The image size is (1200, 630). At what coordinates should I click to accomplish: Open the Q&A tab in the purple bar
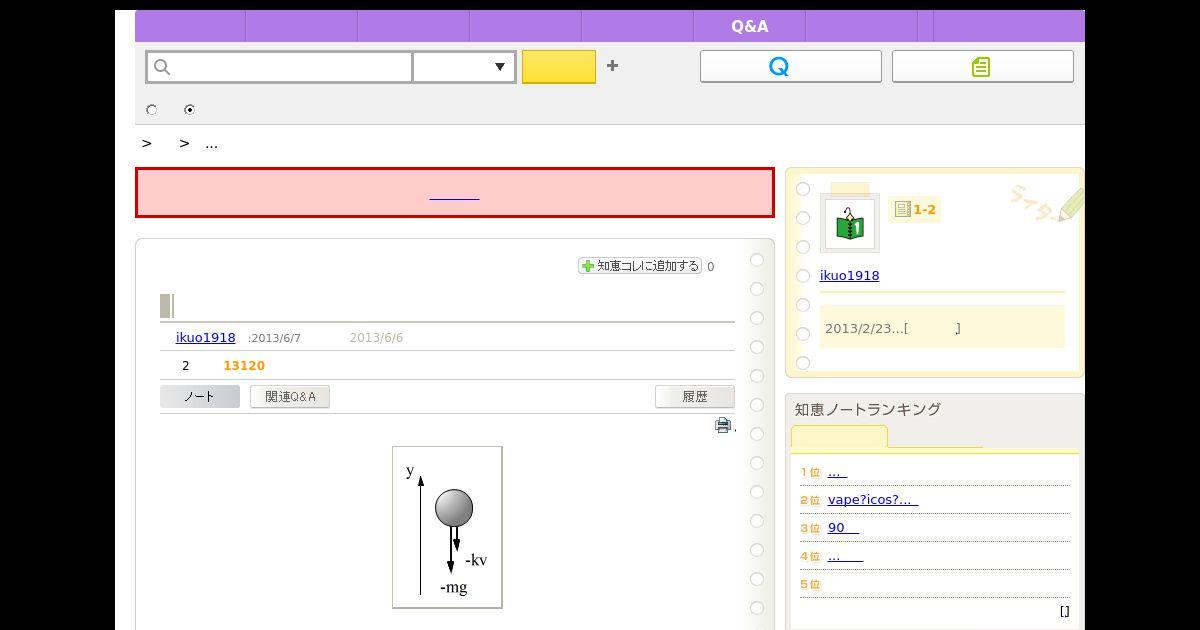tap(749, 26)
